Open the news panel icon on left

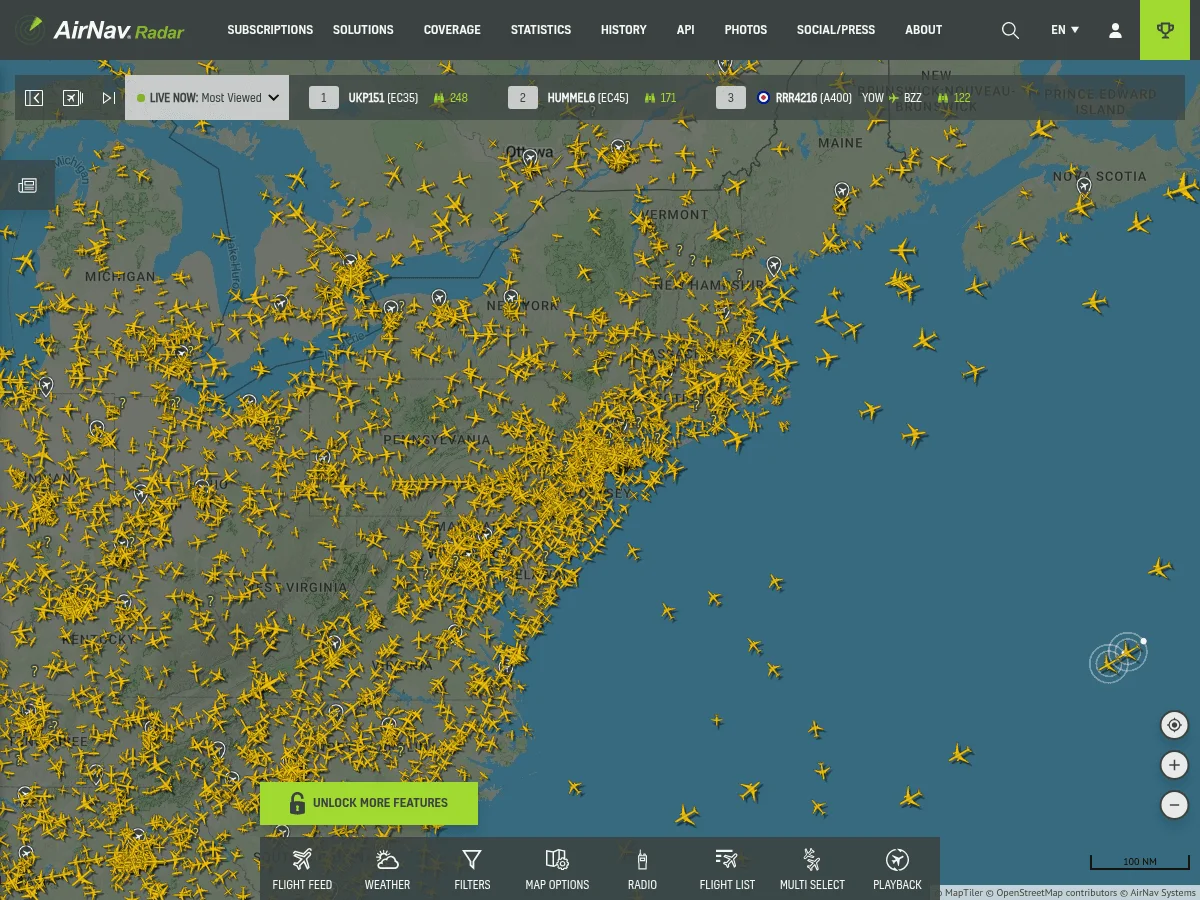[x=28, y=185]
